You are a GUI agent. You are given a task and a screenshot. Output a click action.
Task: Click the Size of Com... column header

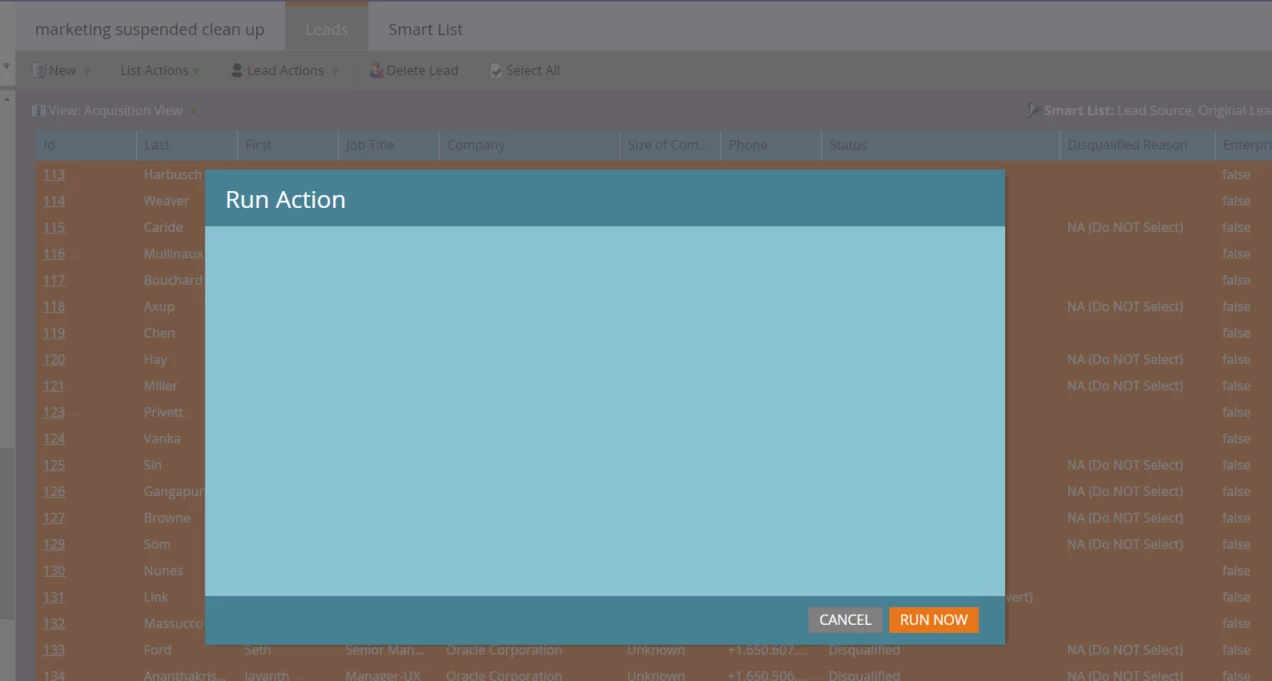[x=670, y=145]
